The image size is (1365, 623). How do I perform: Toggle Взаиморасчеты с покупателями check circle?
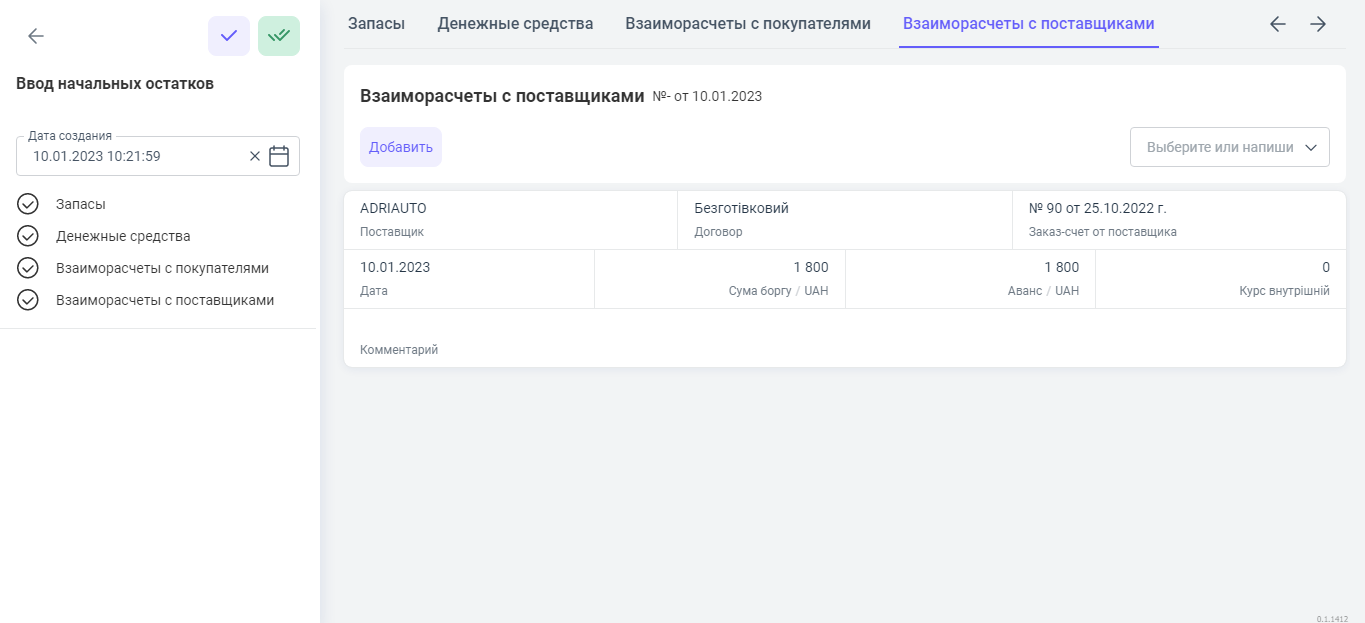tap(28, 268)
